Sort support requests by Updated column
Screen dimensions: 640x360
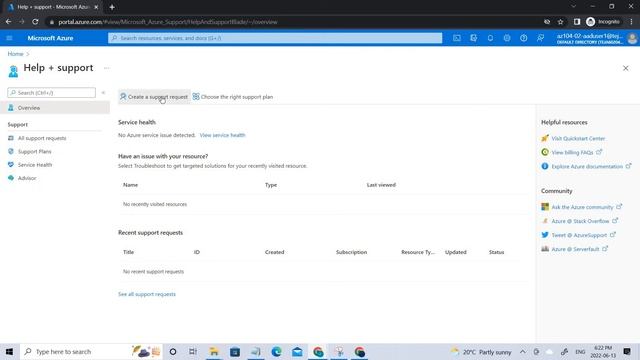[x=456, y=252]
